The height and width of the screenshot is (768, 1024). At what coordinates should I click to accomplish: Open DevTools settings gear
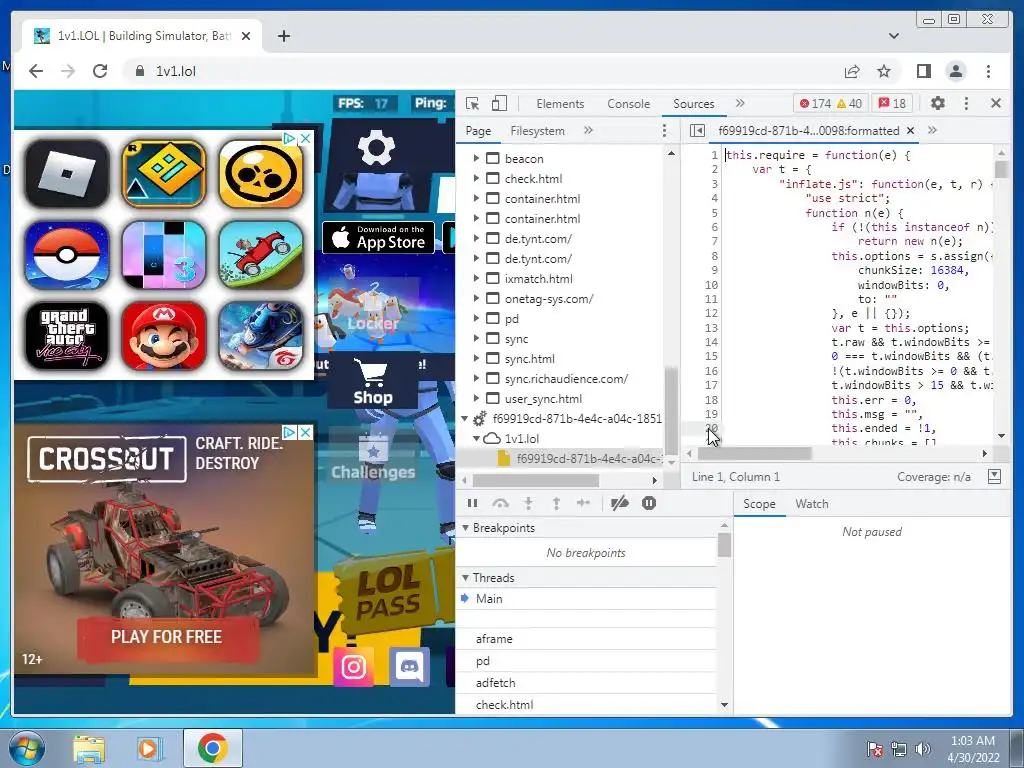[x=938, y=103]
